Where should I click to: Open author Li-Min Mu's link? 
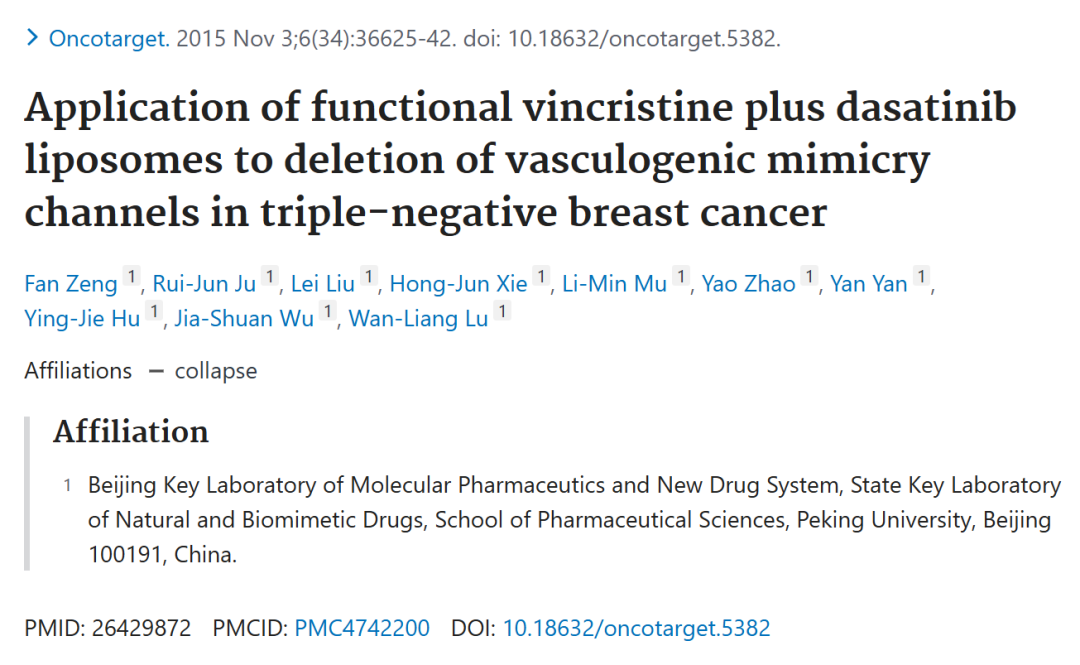[x=614, y=284]
